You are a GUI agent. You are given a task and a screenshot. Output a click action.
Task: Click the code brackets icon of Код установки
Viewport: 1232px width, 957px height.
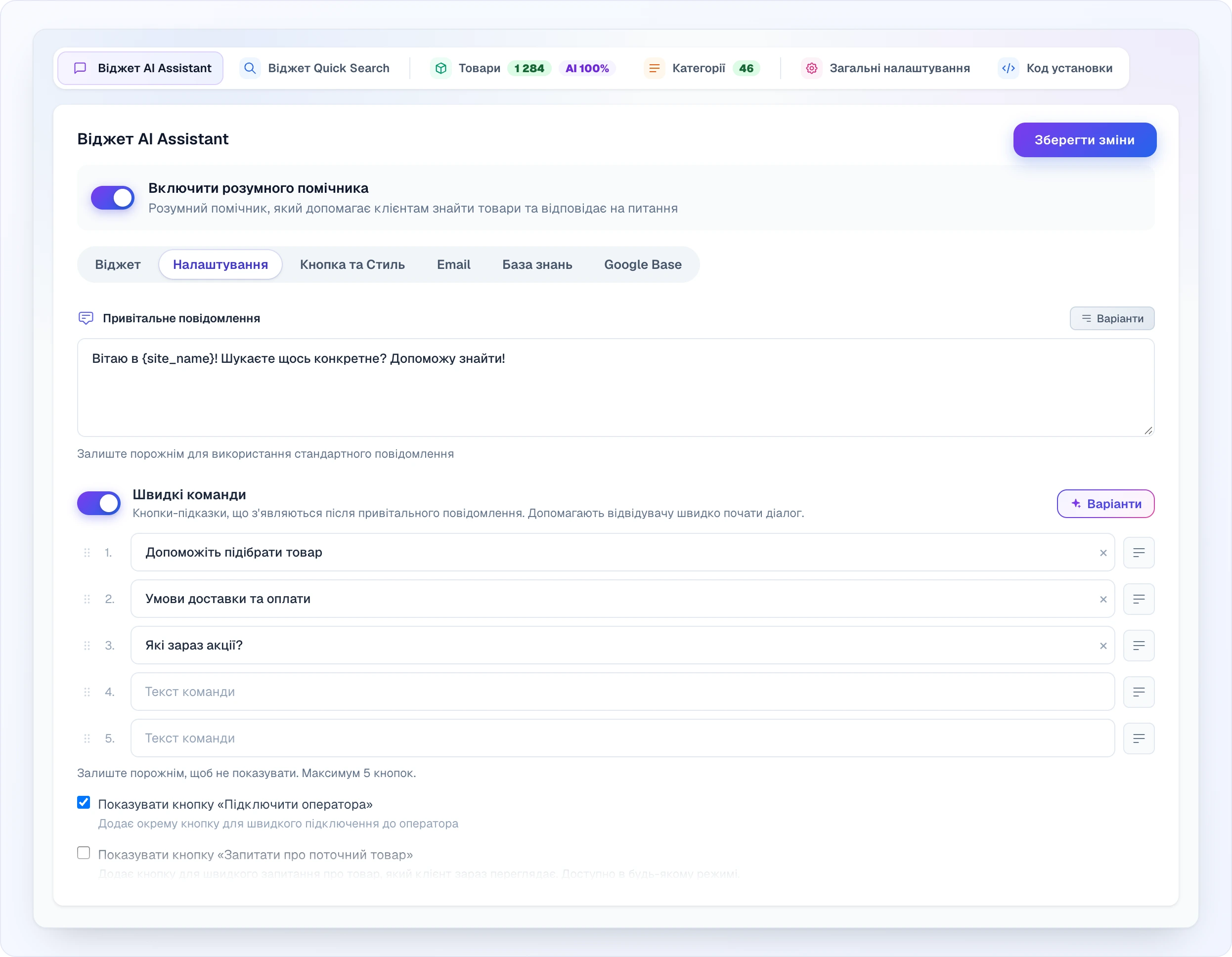click(1009, 68)
